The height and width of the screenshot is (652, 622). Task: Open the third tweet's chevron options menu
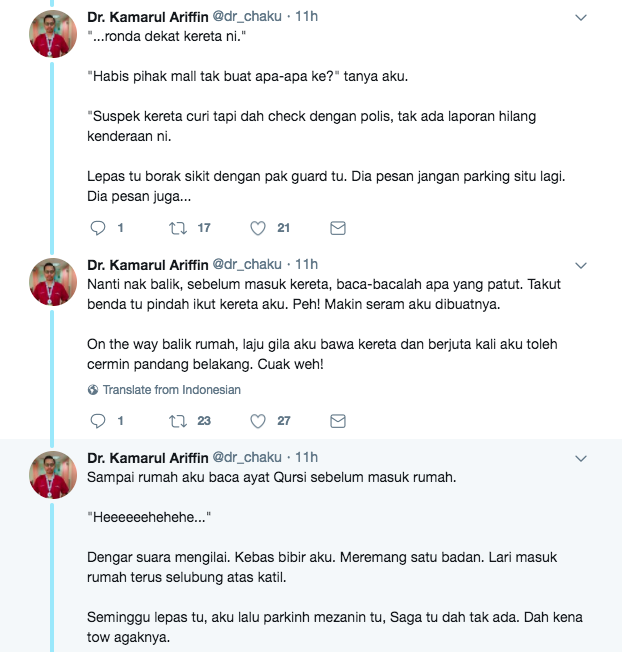coord(581,458)
